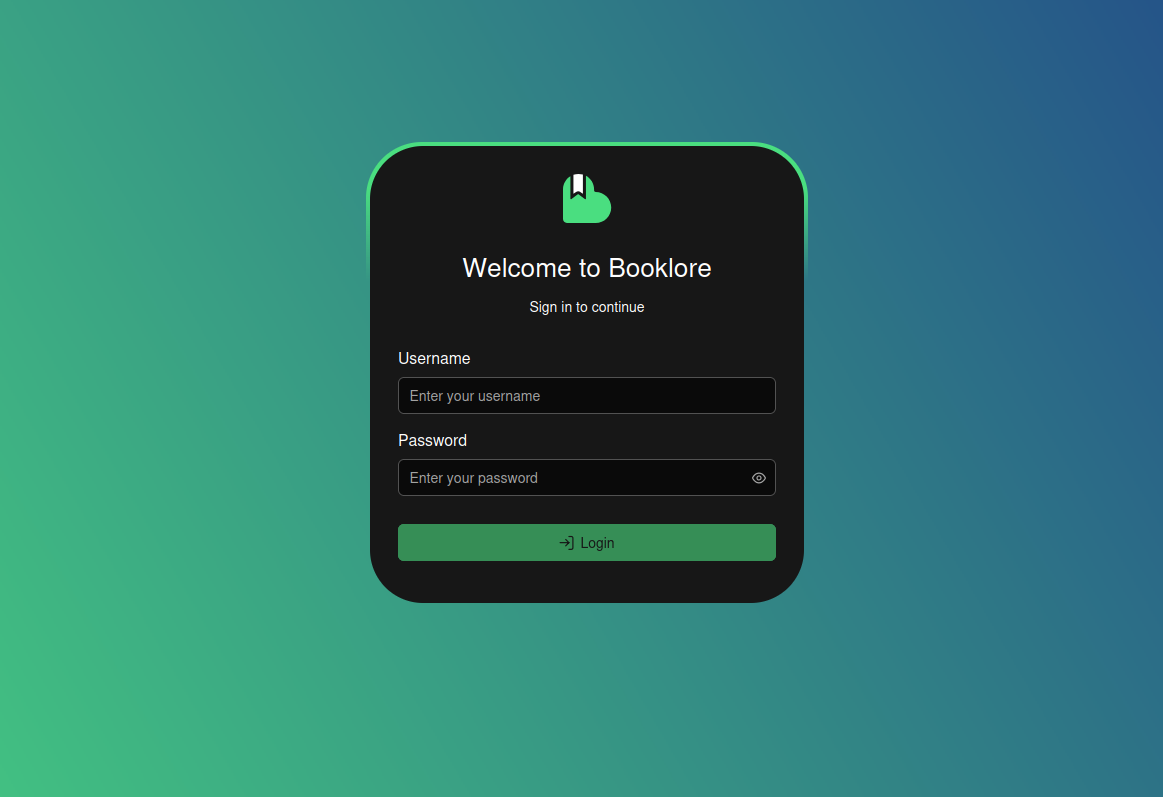Screen dimensions: 1163x797
Task: Click the green top border of login card
Action: click(x=586, y=144)
